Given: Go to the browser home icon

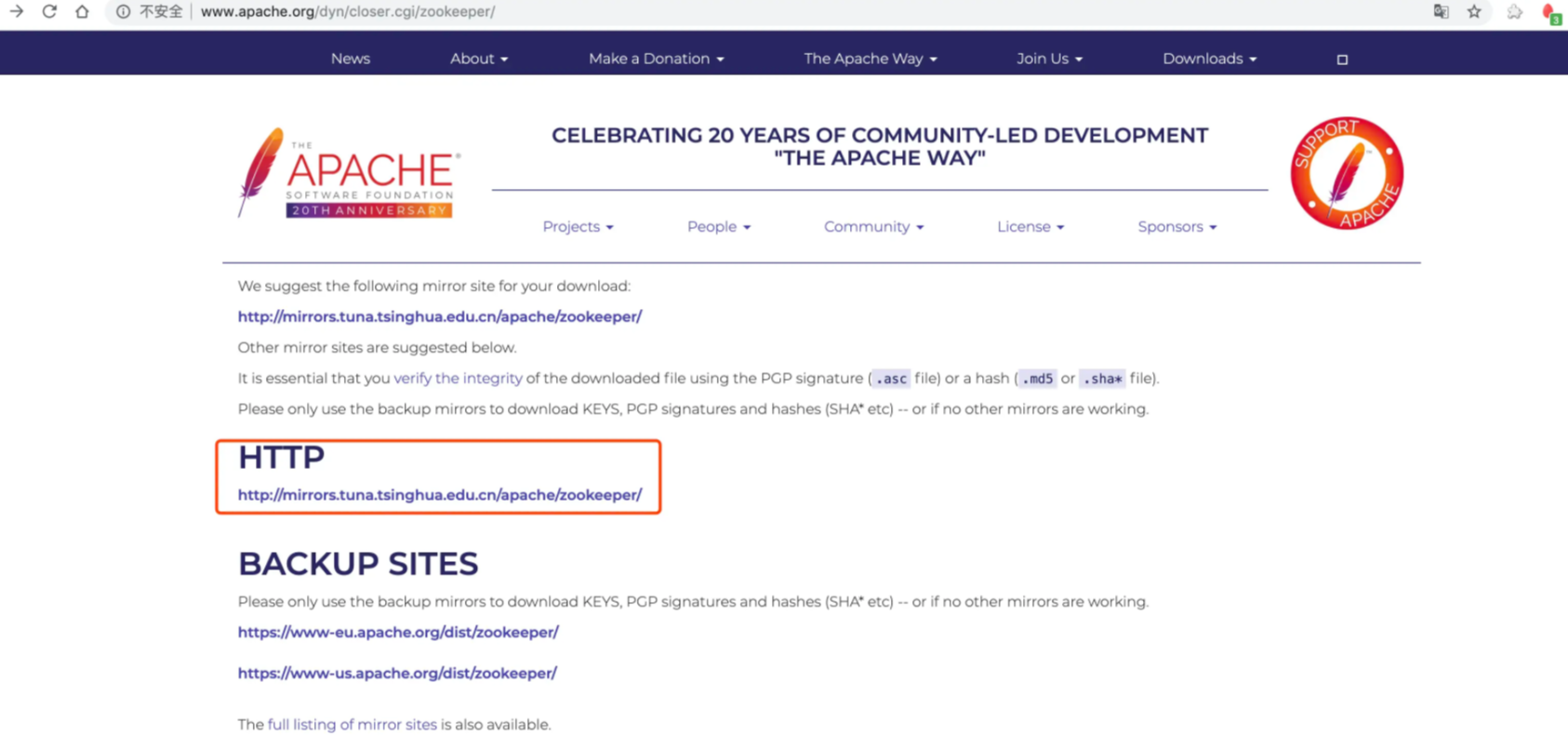Looking at the screenshot, I should (x=82, y=11).
